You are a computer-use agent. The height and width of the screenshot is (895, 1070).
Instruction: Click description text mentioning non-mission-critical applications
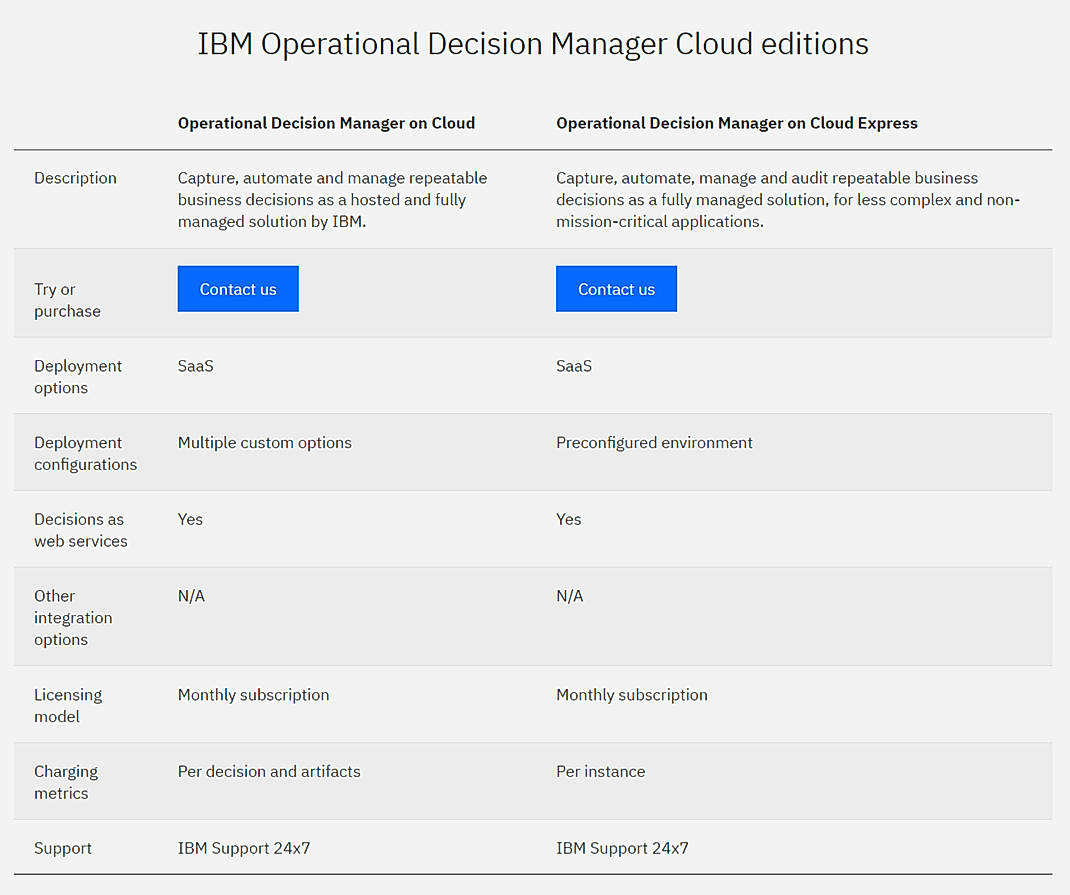coord(788,200)
